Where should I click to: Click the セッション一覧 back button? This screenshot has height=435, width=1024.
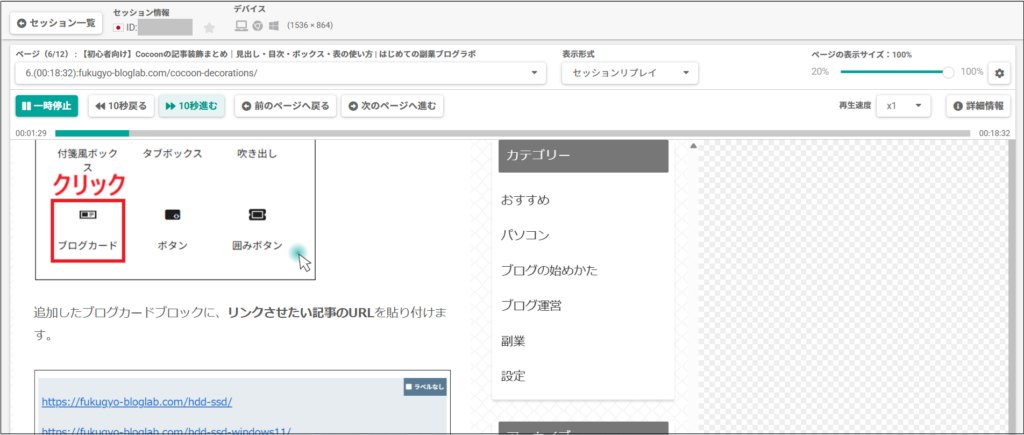56,23
